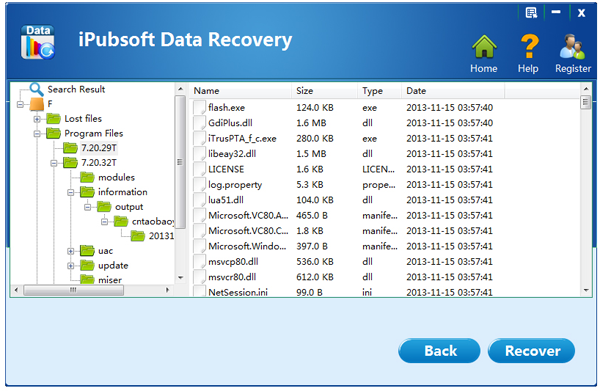The image size is (600, 391).
Task: Check the box for GdiPlus.dll
Action: coord(200,123)
